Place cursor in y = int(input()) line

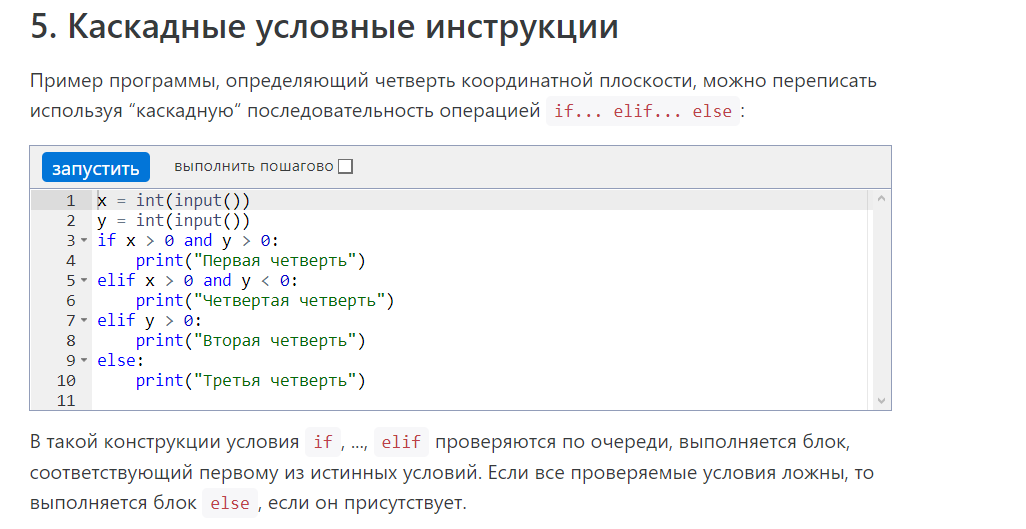[x=173, y=221]
